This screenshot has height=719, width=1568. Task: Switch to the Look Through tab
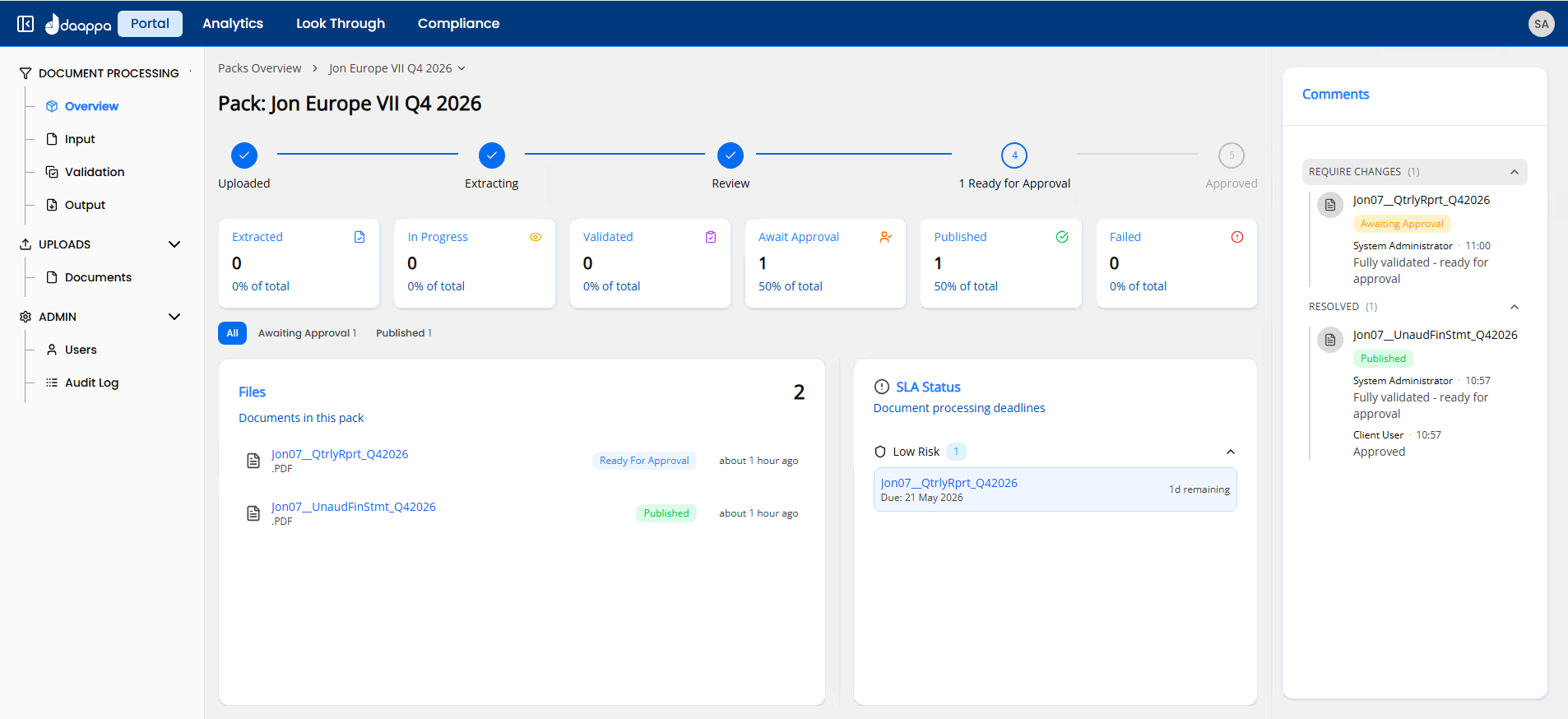(x=341, y=24)
